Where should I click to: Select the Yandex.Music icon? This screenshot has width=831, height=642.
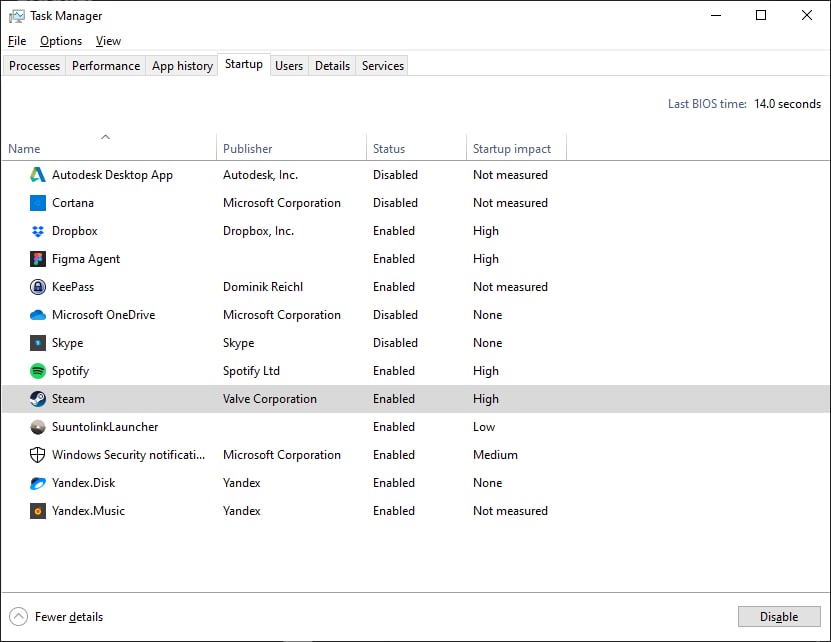(x=38, y=511)
